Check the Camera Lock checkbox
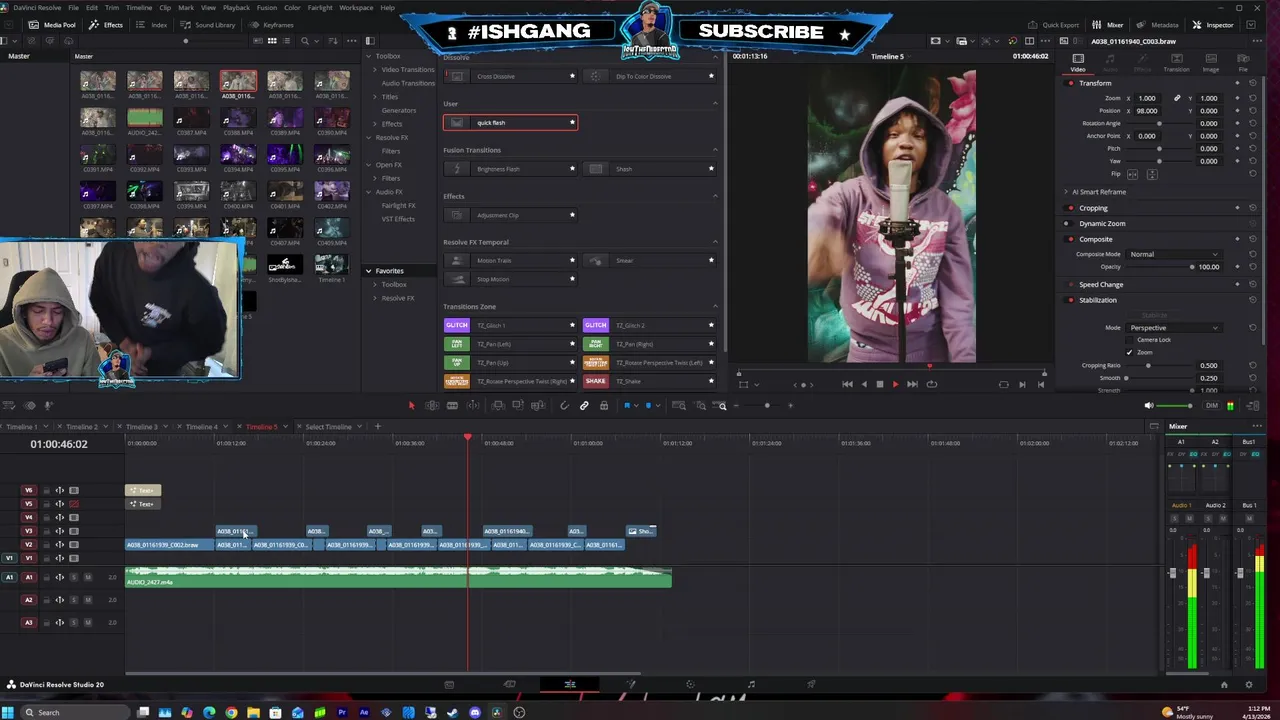 point(1130,340)
